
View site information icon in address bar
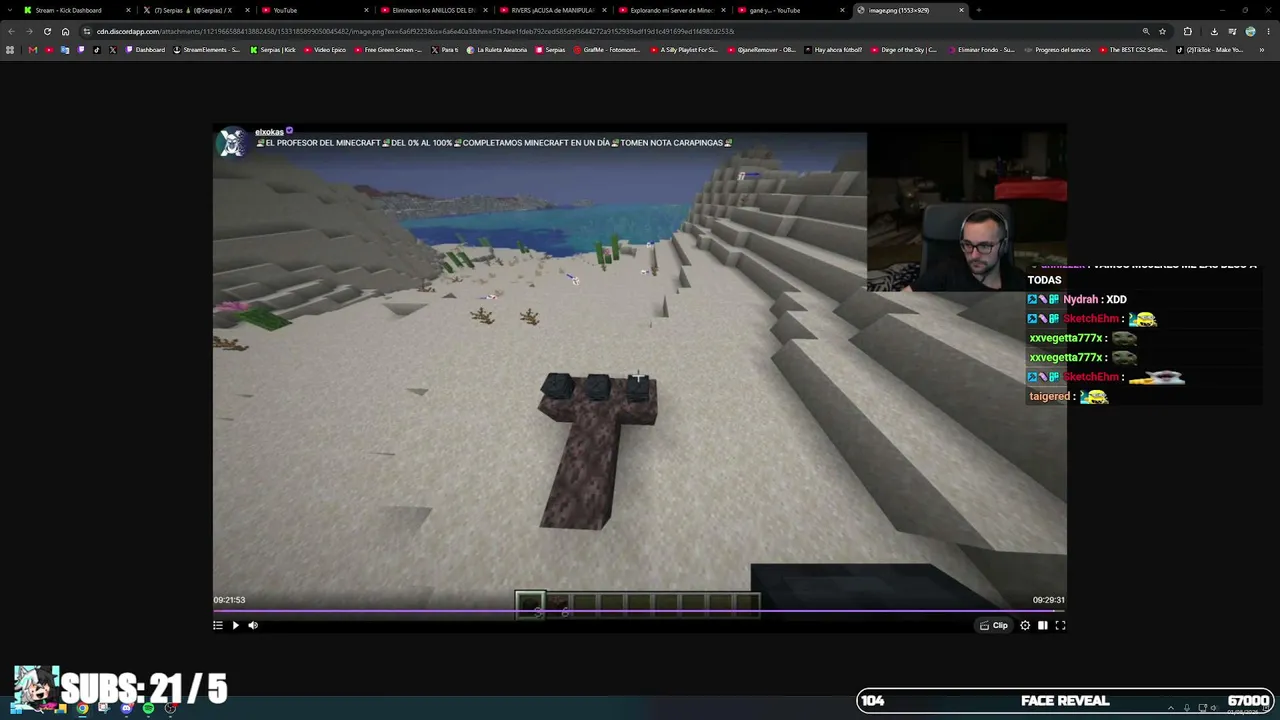87,31
